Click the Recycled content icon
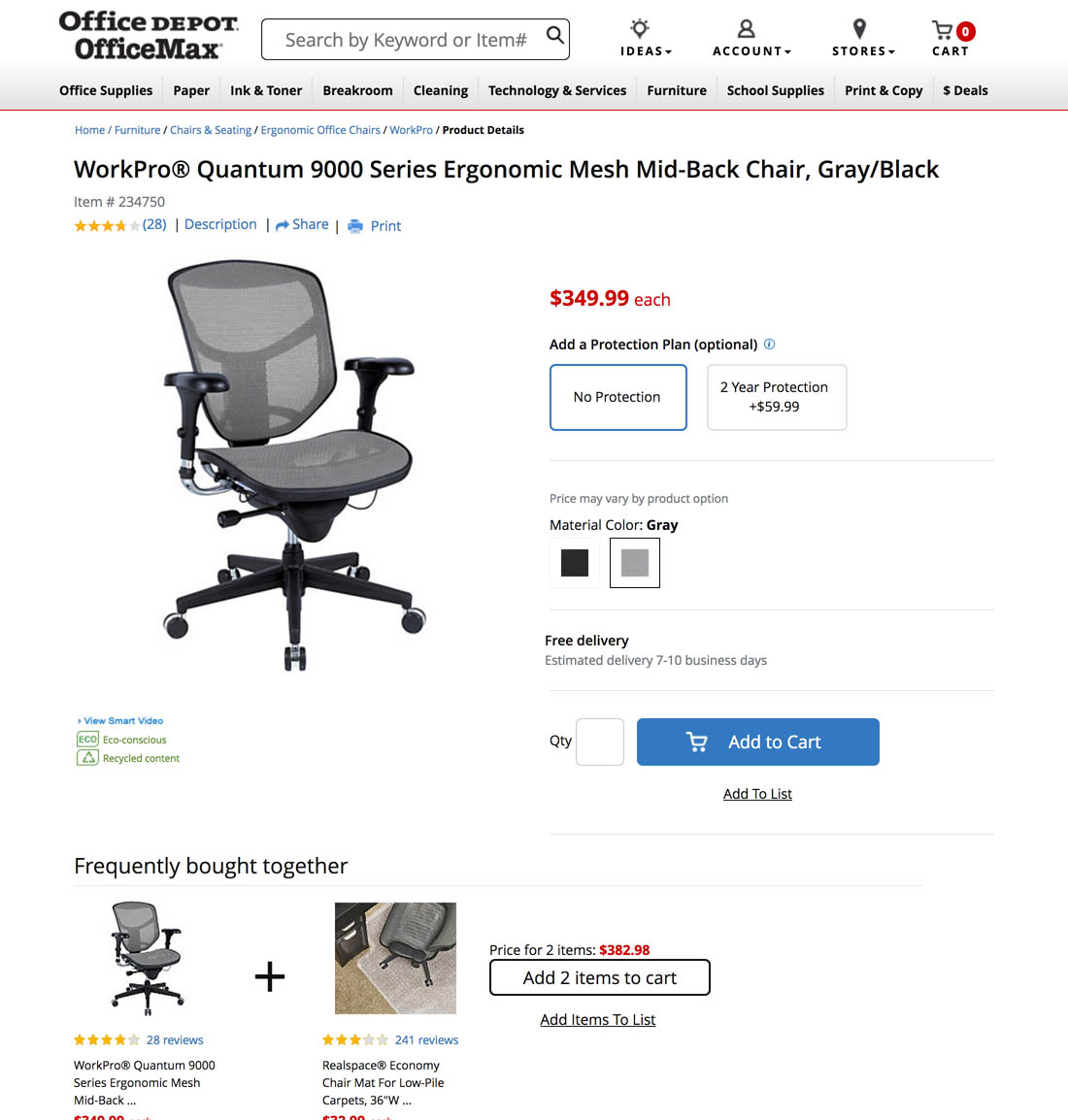The image size is (1068, 1120). (87, 758)
